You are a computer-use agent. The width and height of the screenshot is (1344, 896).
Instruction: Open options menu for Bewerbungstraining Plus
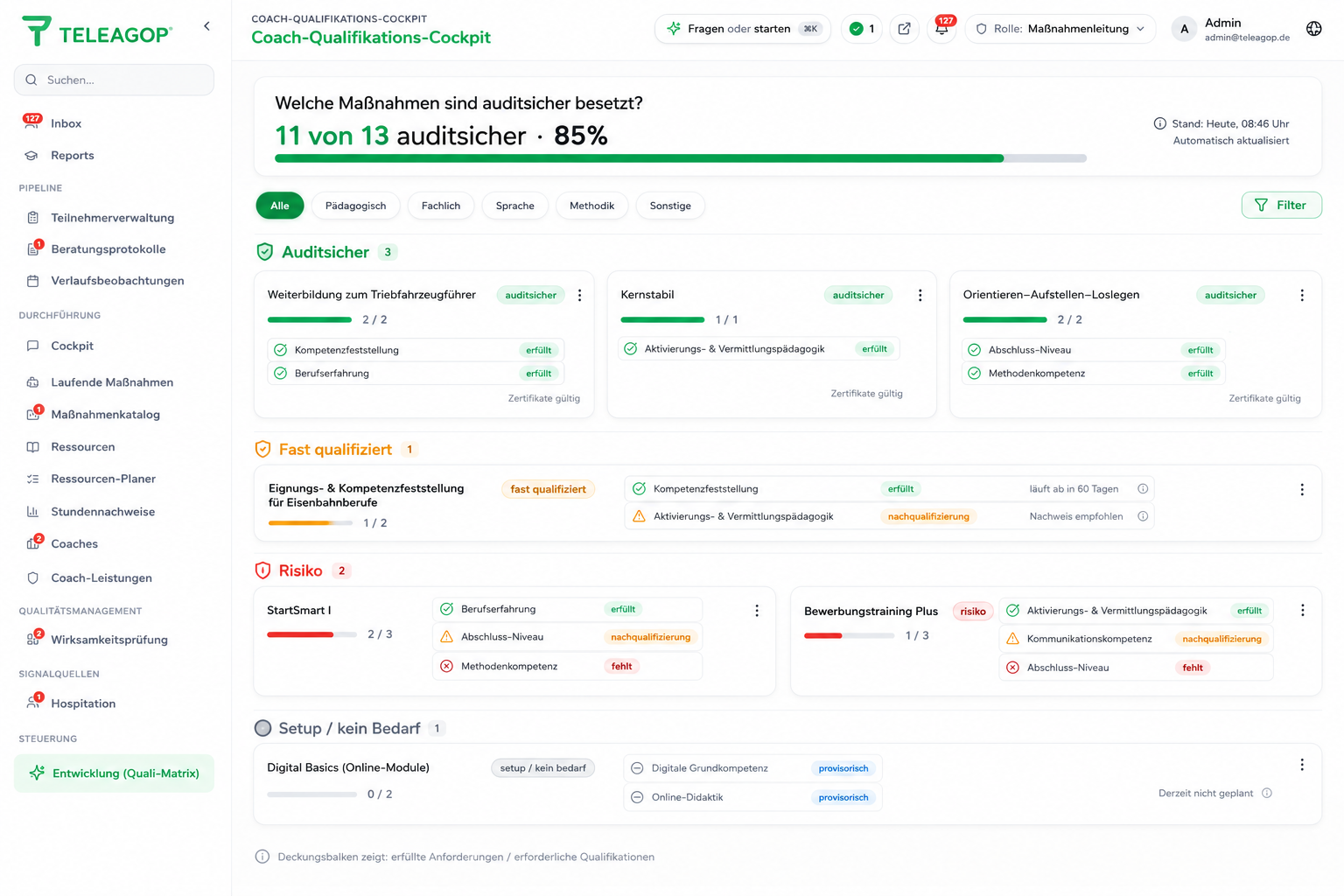[1302, 611]
